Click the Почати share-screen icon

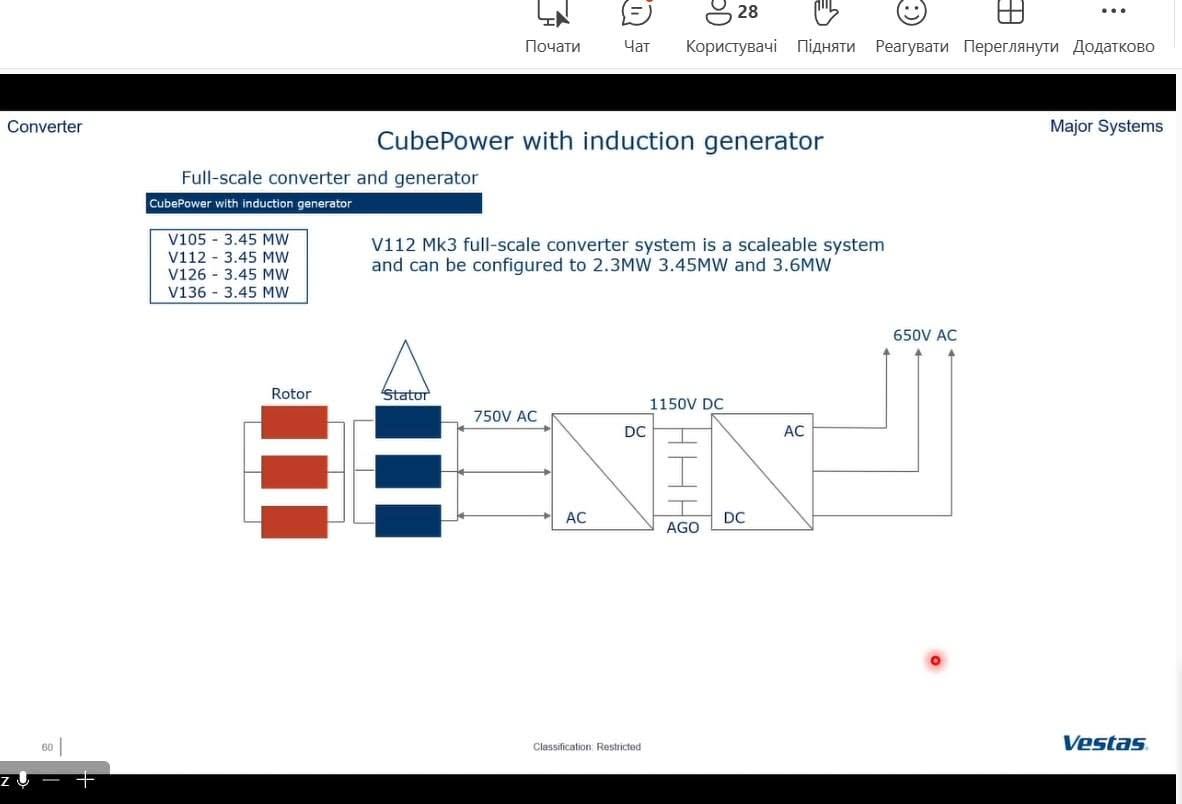point(553,13)
